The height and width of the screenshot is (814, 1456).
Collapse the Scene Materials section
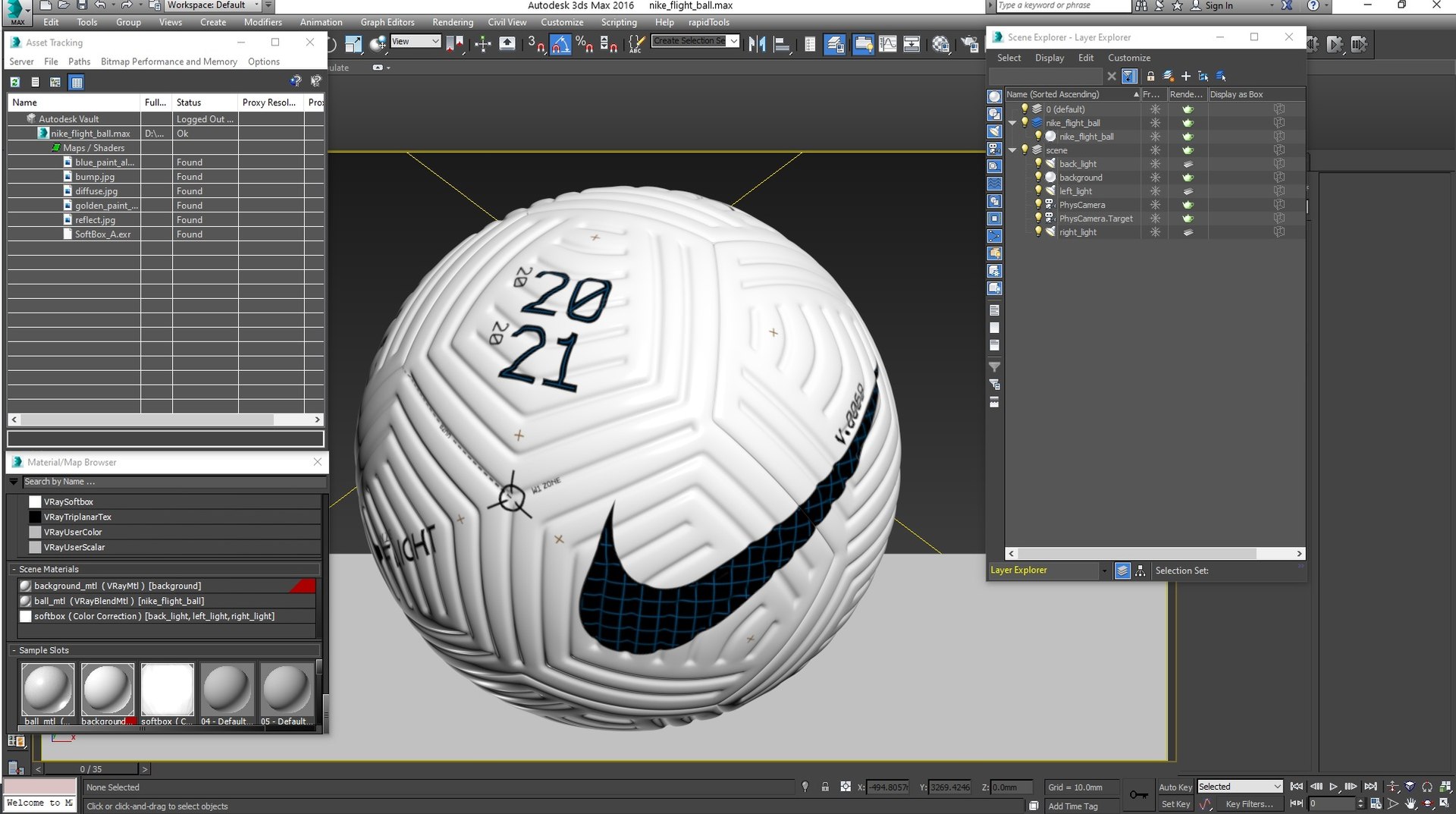pyautogui.click(x=14, y=569)
